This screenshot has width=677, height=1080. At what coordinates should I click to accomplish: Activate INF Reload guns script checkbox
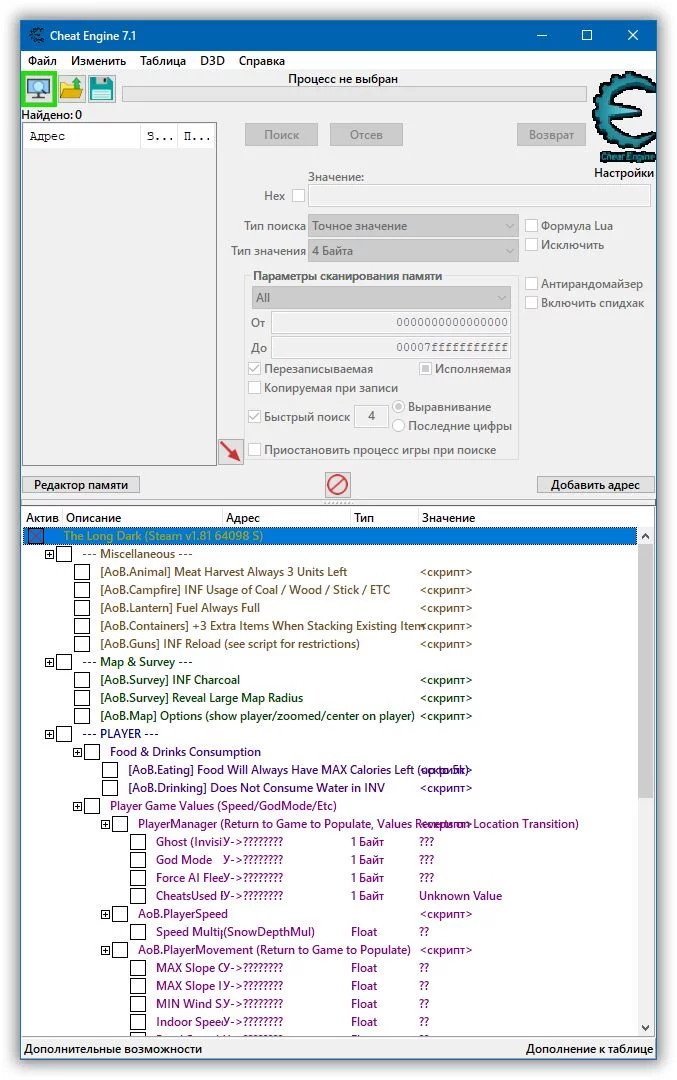(82, 645)
